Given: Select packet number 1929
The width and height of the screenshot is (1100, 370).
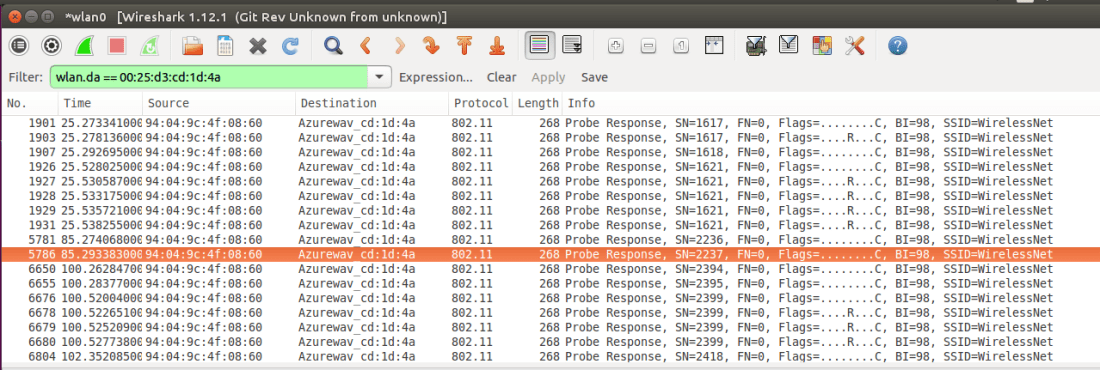Looking at the screenshot, I should coord(550,210).
